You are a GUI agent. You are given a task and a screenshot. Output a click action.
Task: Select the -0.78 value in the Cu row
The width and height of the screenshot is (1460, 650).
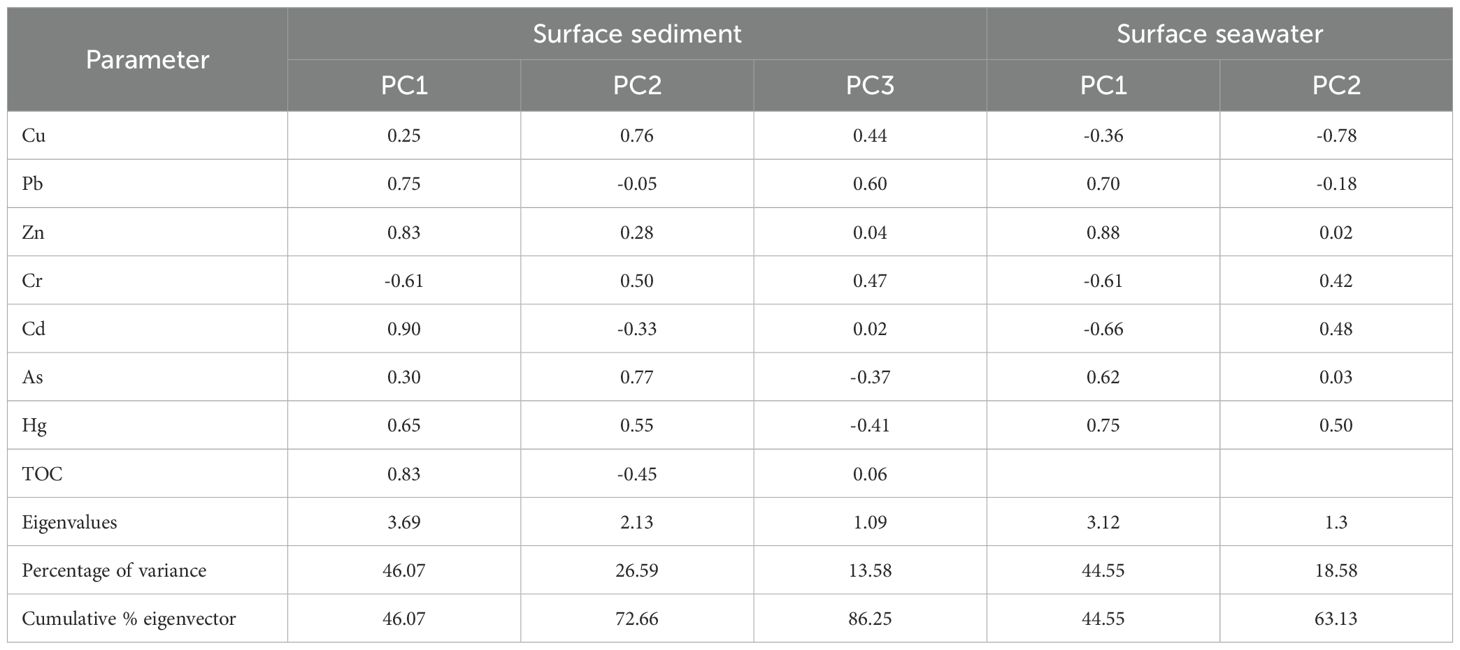(x=1336, y=136)
